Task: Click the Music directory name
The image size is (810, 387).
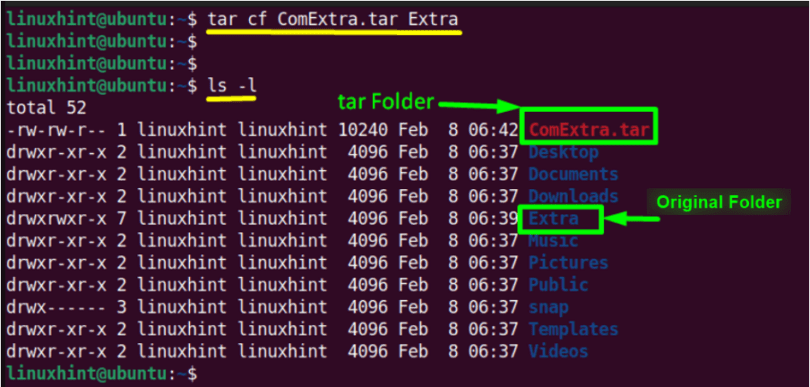Action: [553, 241]
